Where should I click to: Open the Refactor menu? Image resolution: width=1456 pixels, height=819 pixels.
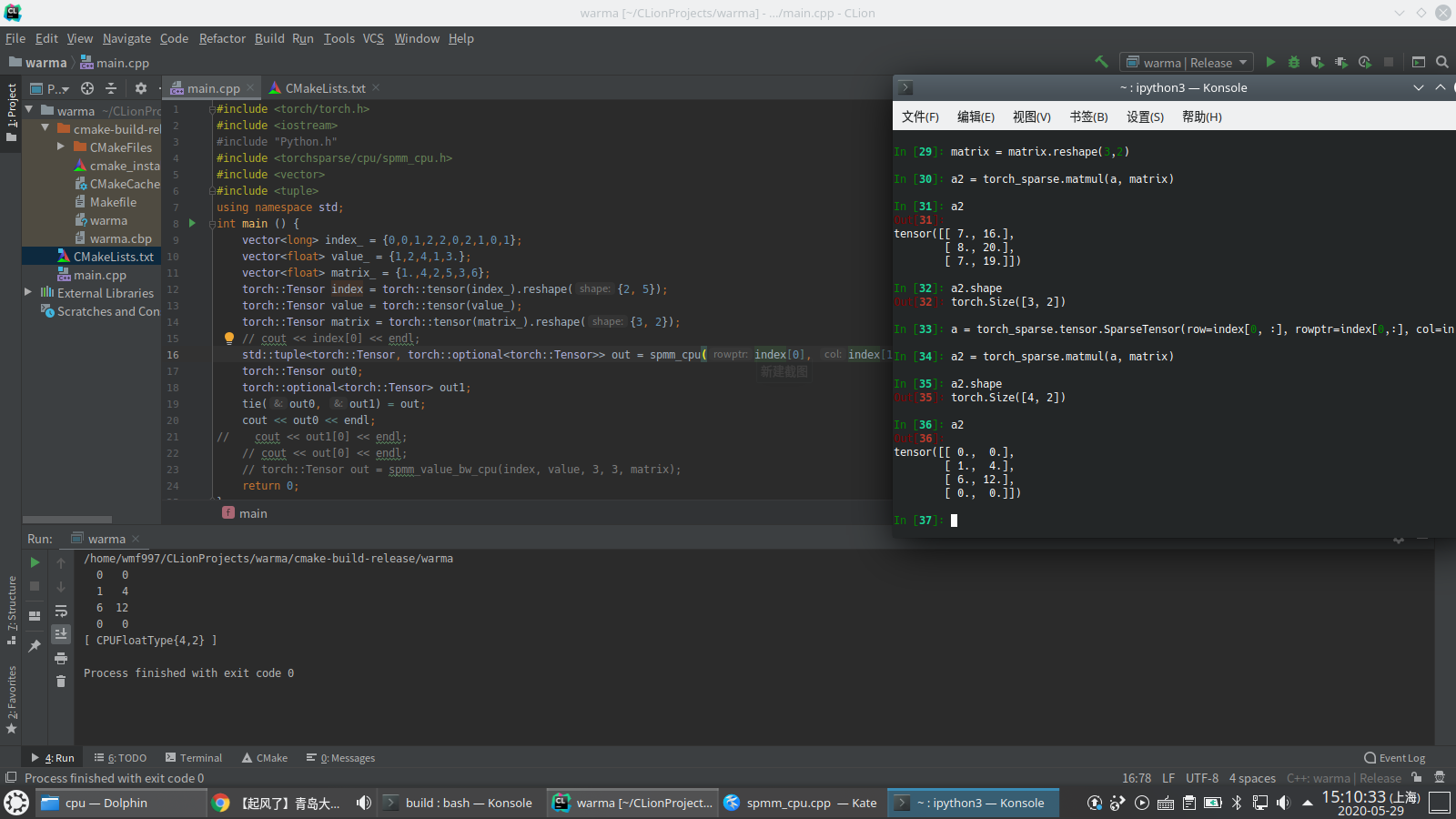pyautogui.click(x=222, y=38)
